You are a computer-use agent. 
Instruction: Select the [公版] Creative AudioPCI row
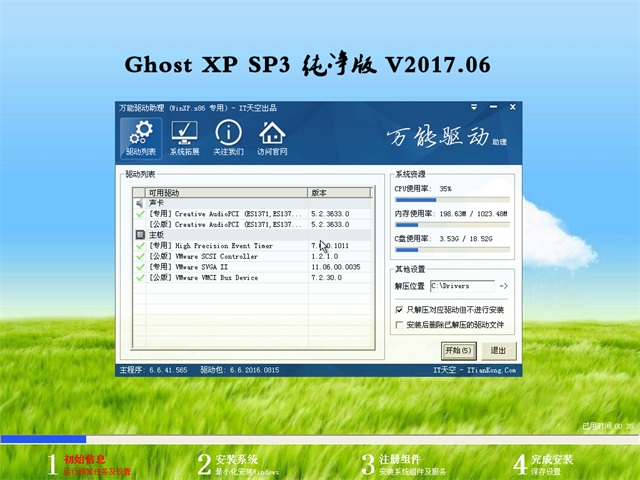[252, 224]
